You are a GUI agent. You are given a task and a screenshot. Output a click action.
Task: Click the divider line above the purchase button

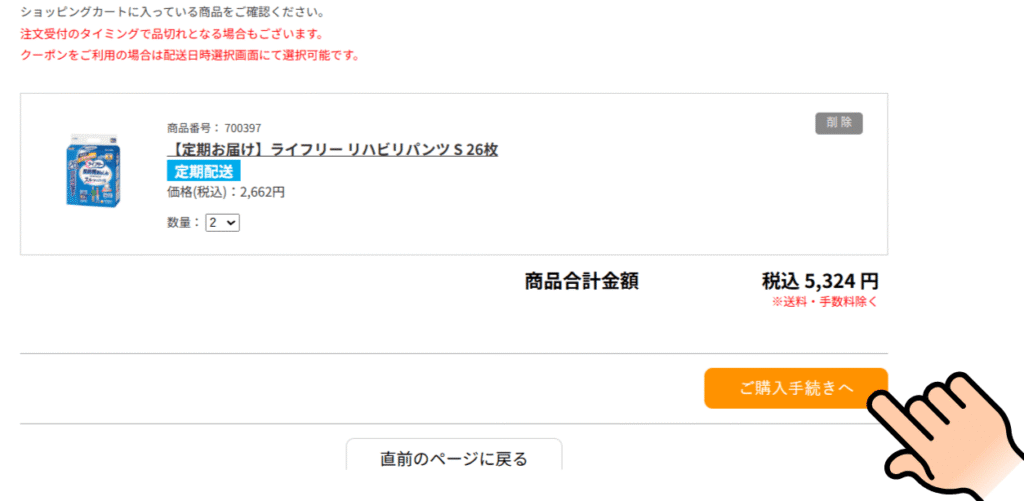point(454,354)
